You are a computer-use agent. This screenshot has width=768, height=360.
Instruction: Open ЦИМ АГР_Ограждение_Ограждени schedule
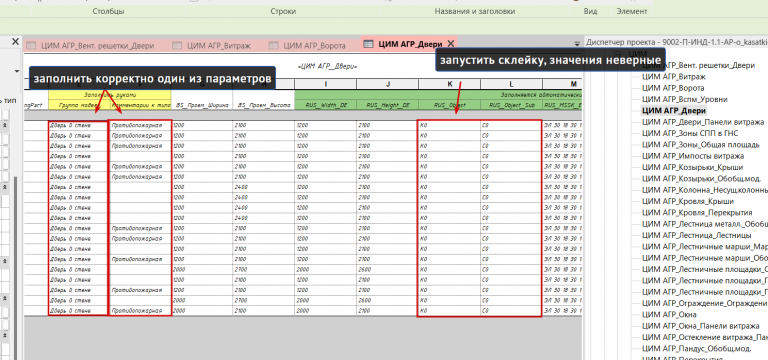pos(704,304)
